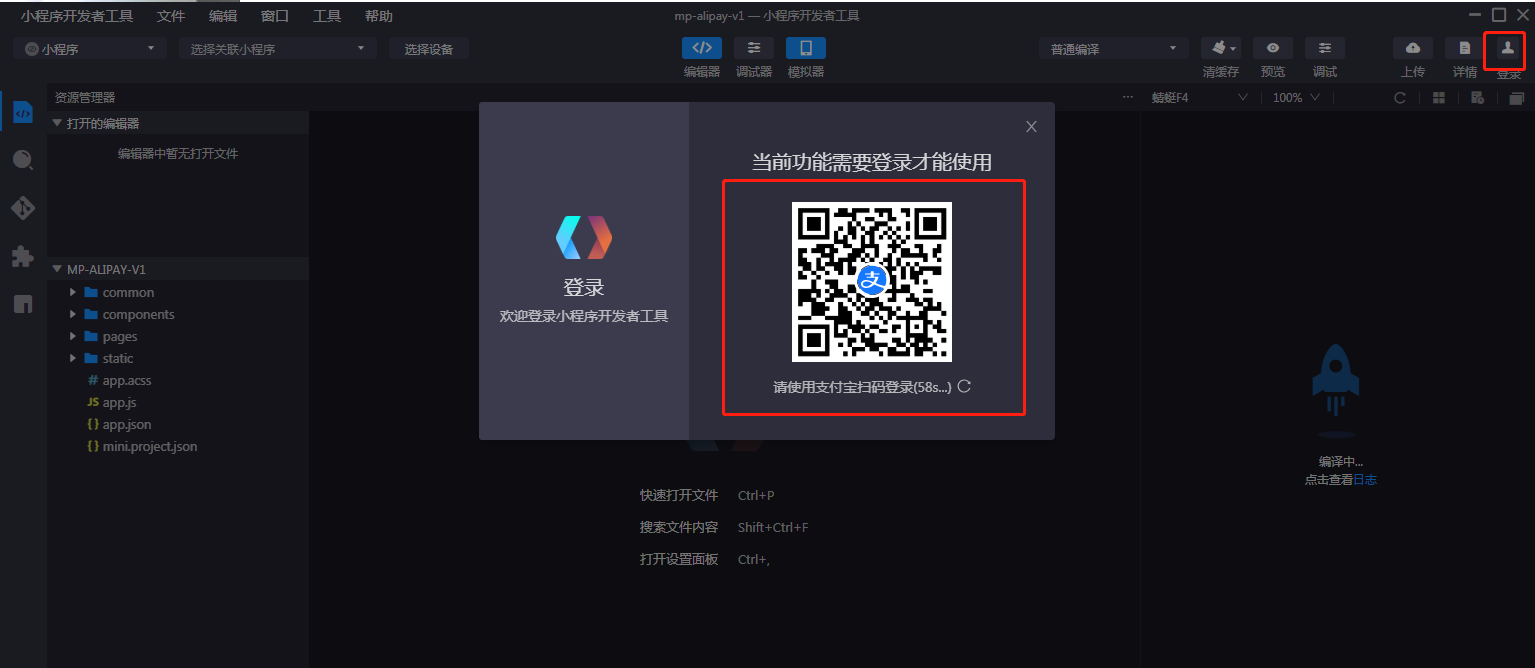
Task: Open the 蜻蜓F4 device dropdown
Action: point(1199,98)
